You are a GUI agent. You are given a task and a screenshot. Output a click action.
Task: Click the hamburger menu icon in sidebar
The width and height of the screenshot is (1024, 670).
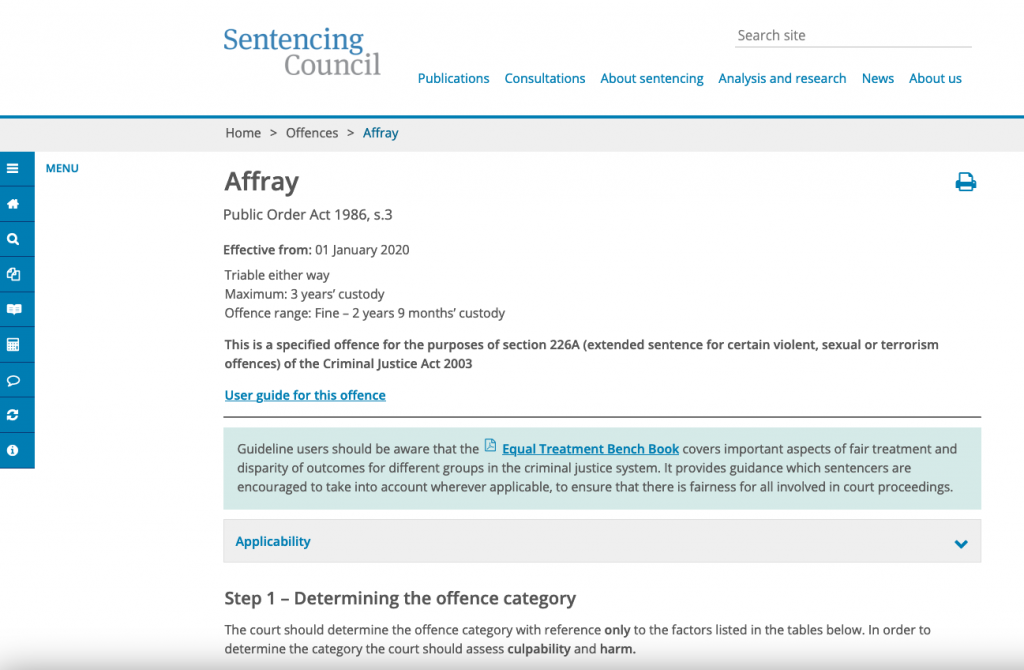coord(13,169)
